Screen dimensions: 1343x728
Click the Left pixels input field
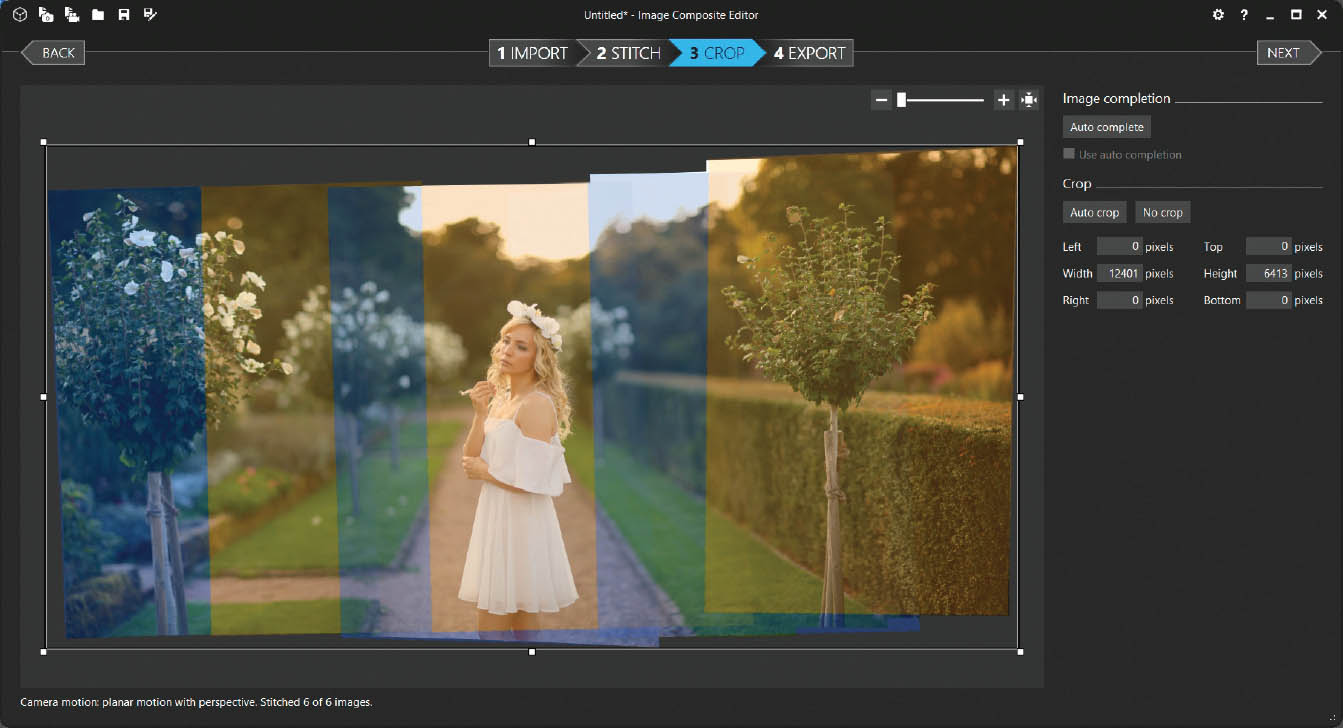click(x=1119, y=246)
